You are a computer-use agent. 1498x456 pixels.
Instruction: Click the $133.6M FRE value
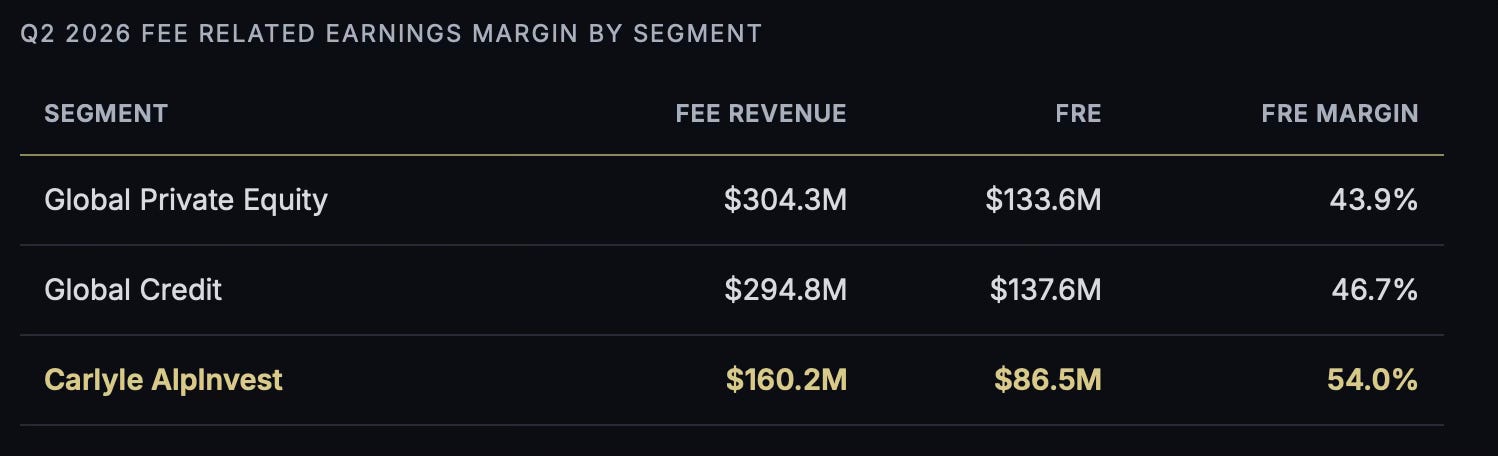1043,200
